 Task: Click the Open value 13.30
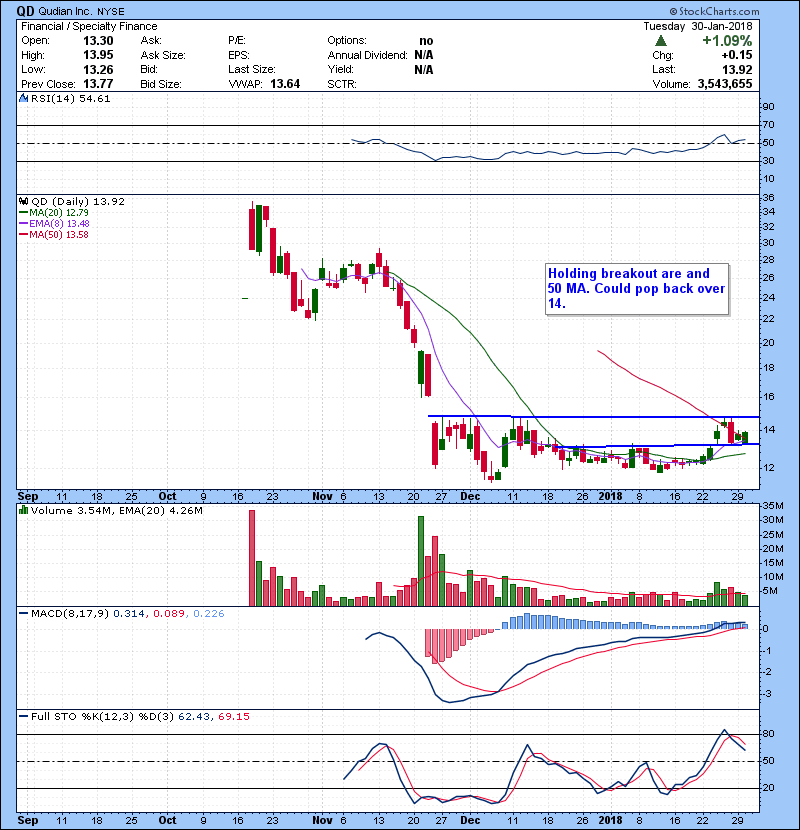(98, 41)
